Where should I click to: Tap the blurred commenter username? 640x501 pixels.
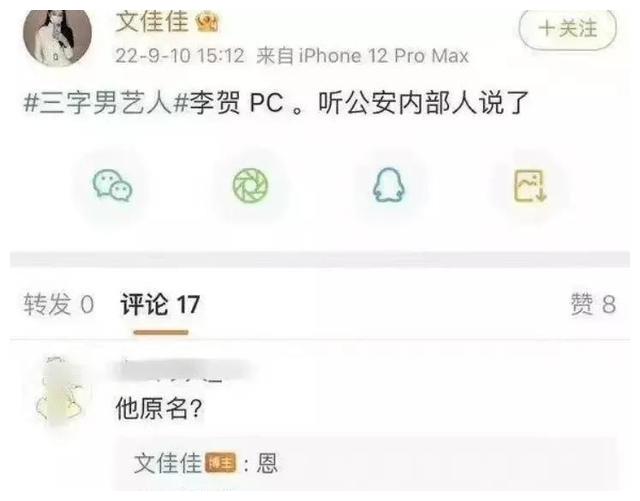[182, 370]
